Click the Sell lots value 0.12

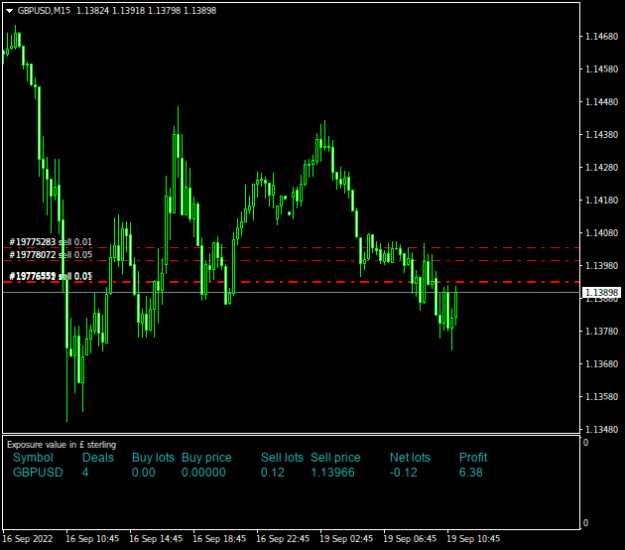(273, 473)
